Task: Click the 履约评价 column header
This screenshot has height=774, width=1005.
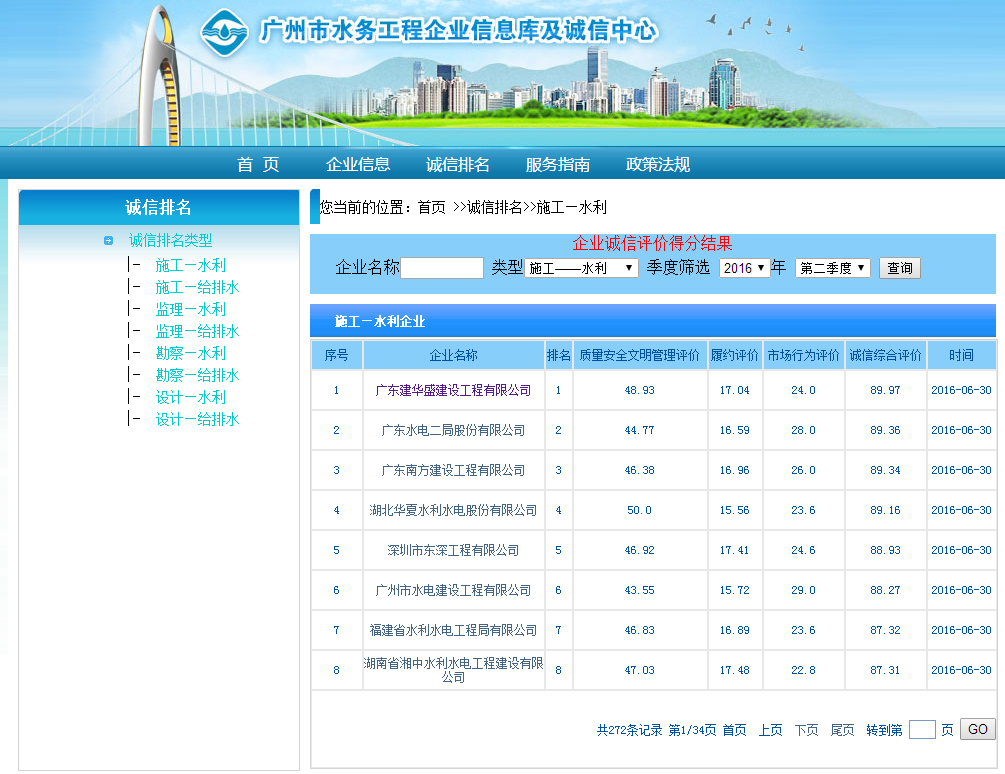Action: pyautogui.click(x=735, y=355)
